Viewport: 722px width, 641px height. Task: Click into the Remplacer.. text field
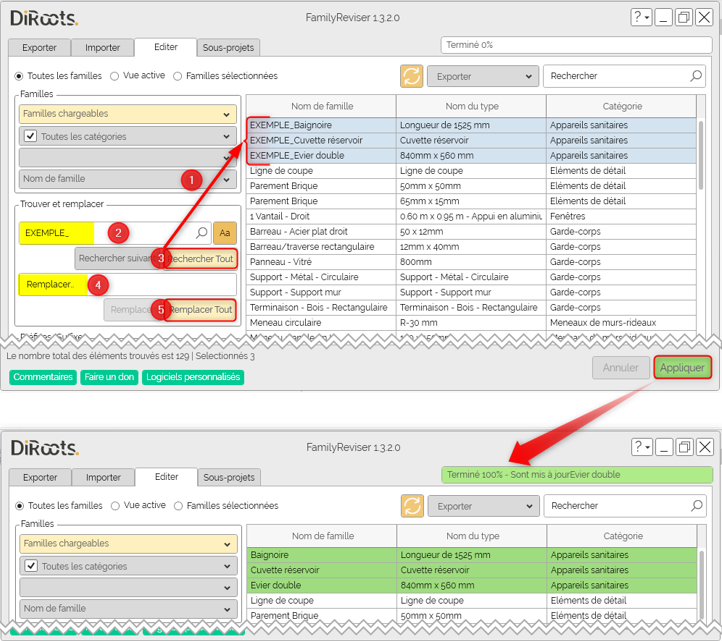[130, 285]
